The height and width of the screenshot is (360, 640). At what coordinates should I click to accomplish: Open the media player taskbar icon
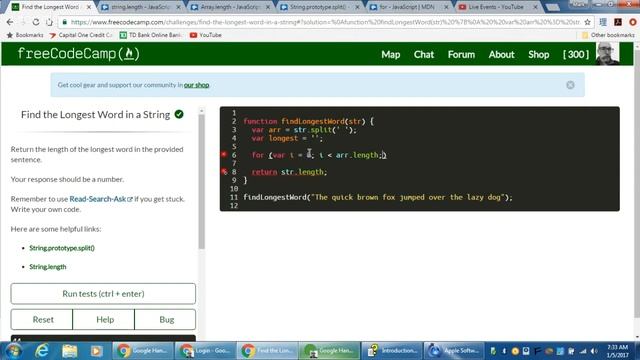(x=97, y=351)
